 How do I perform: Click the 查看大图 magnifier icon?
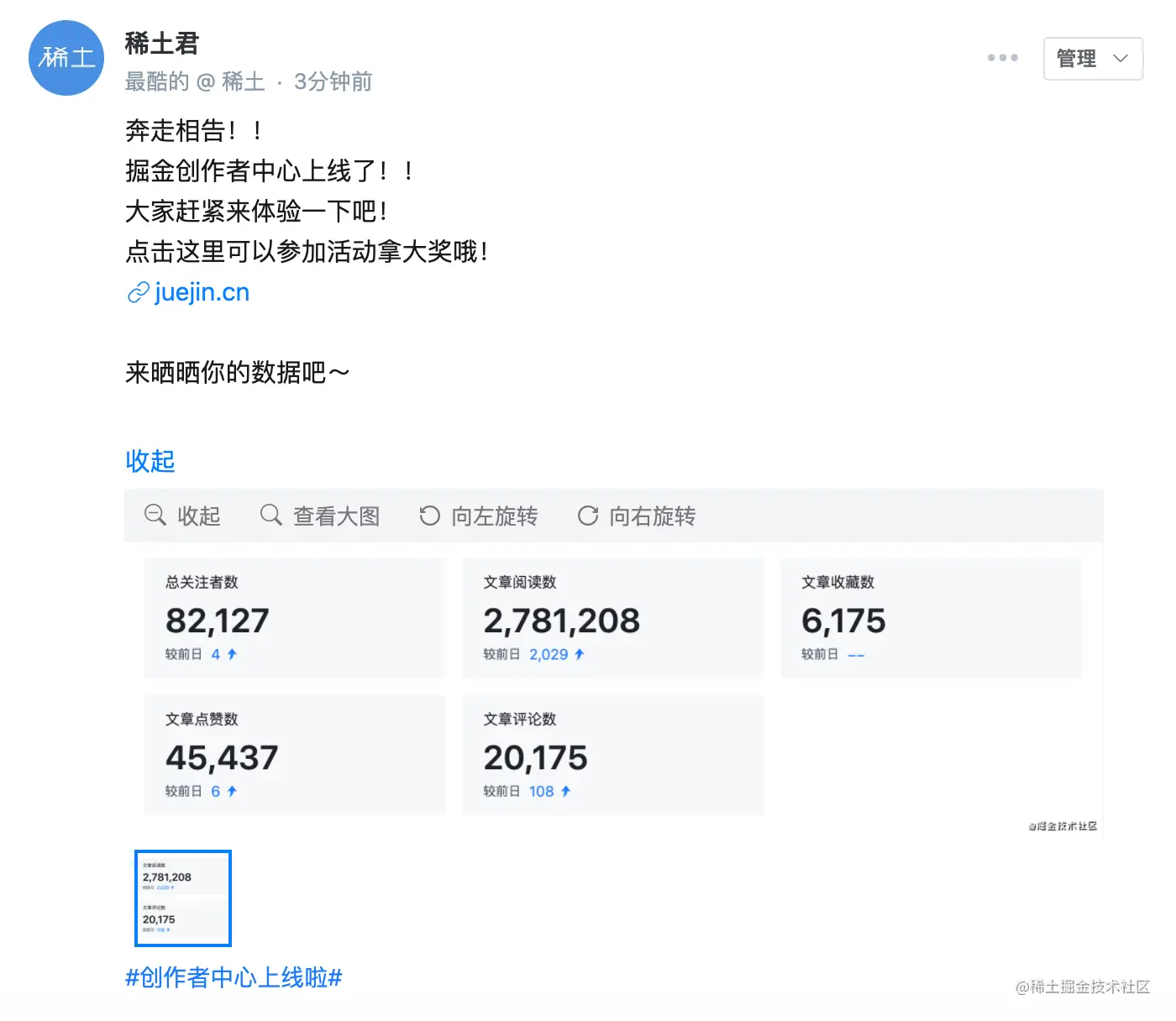point(270,515)
